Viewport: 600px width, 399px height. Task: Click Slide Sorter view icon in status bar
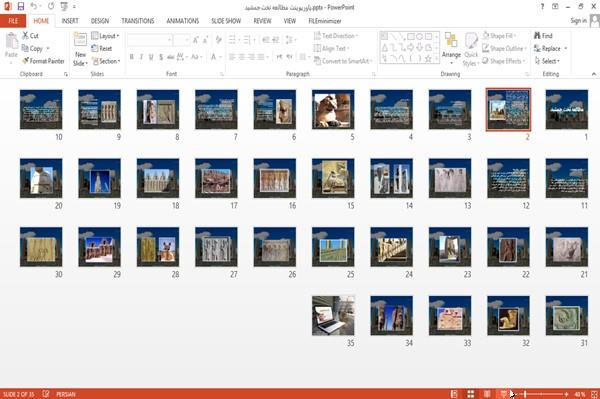[470, 394]
